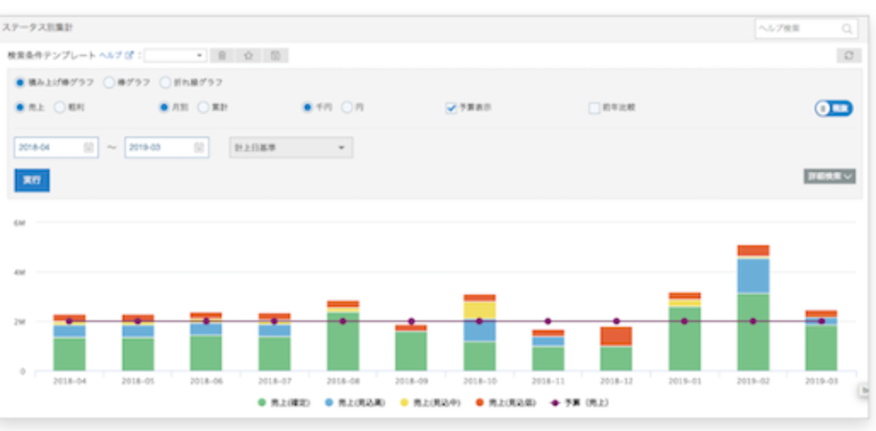Click the refresh icon button
876x431 pixels.
[848, 56]
